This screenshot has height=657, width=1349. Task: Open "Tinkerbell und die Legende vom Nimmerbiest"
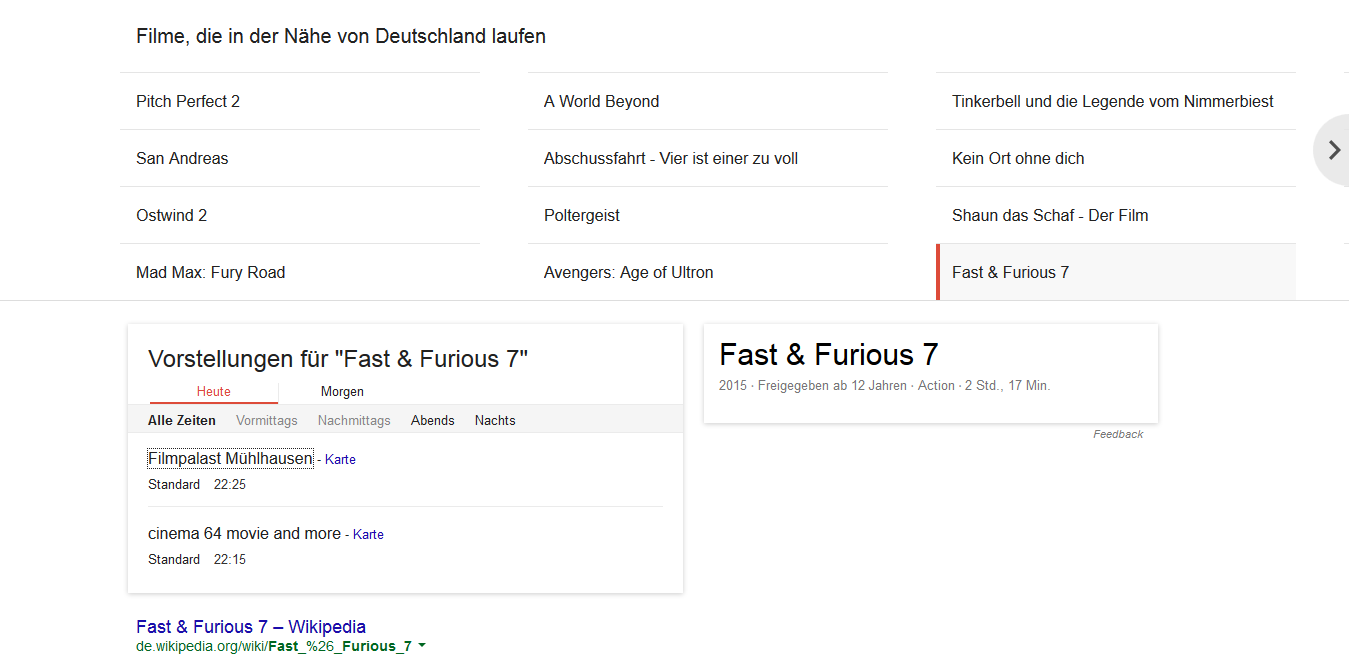(1113, 101)
